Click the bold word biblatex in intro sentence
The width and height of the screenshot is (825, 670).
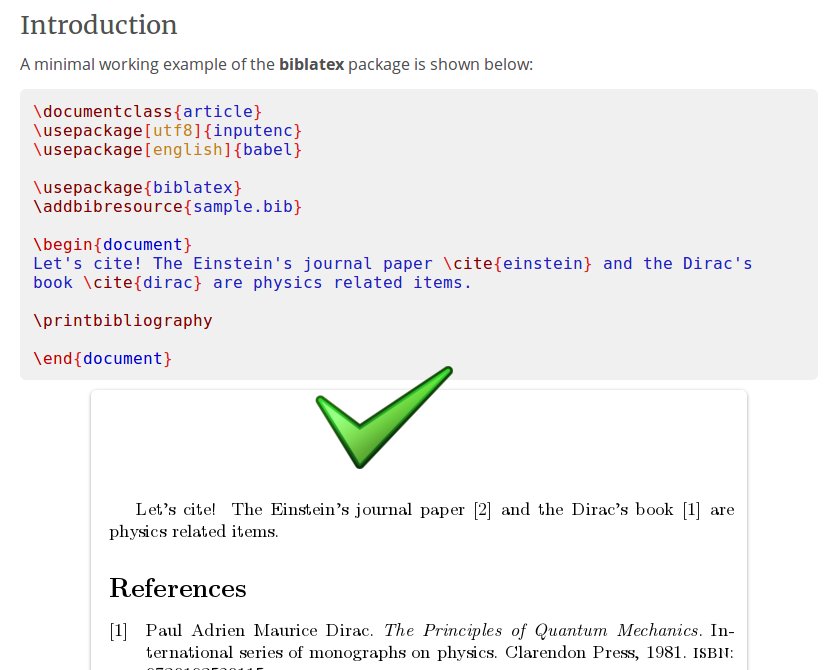311,64
